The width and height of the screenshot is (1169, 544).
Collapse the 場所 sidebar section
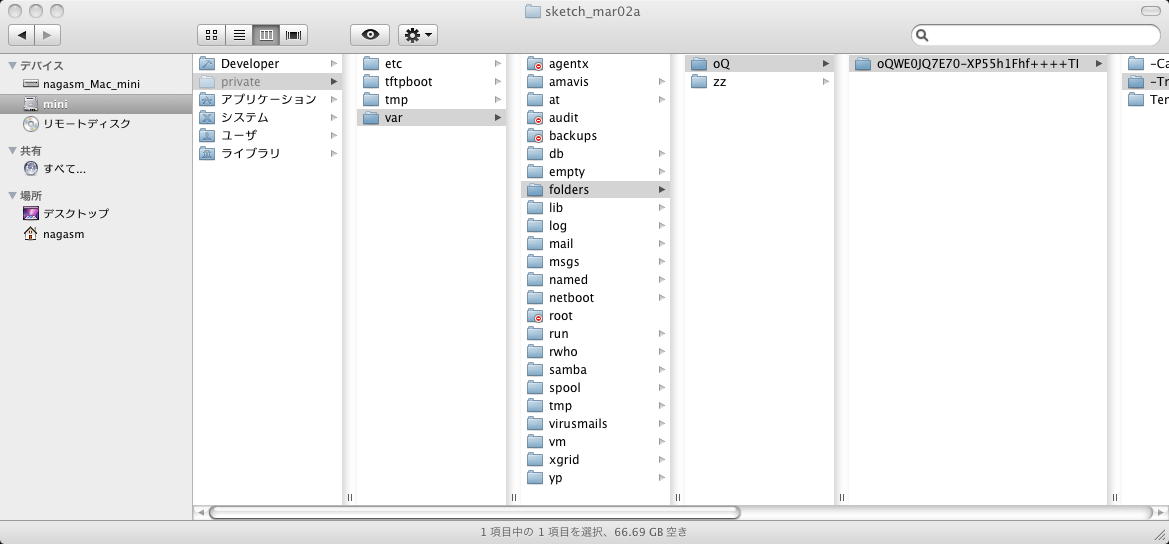point(12,195)
